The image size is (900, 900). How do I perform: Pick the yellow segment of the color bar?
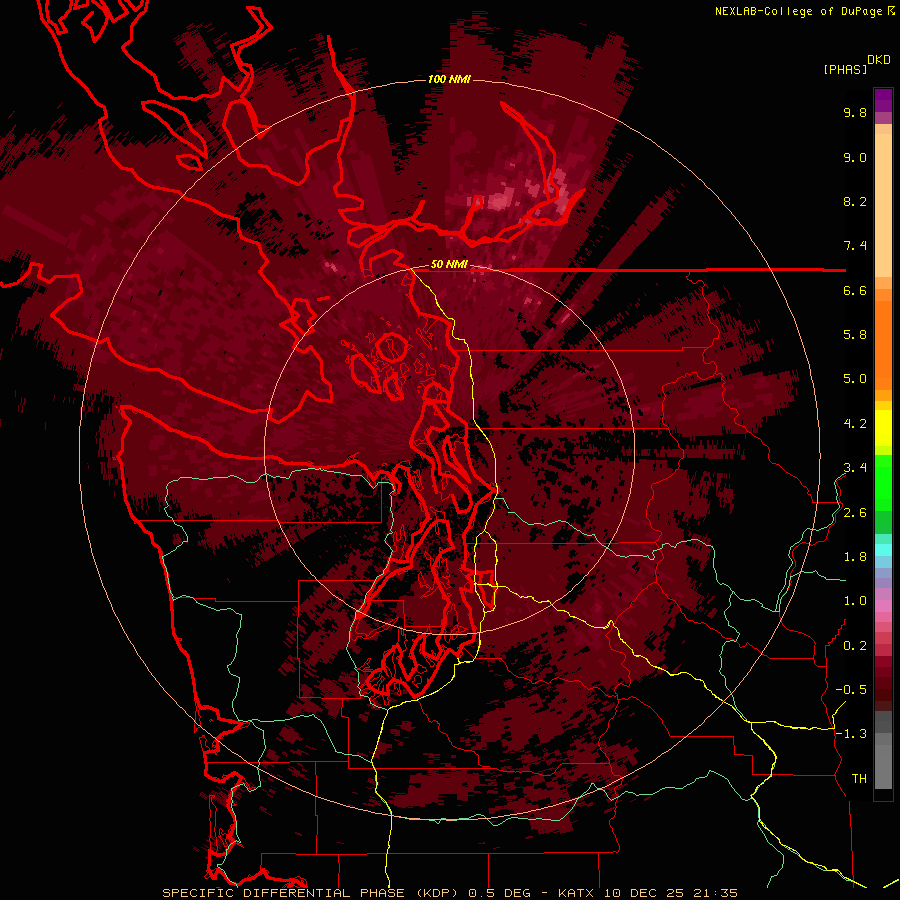point(883,428)
